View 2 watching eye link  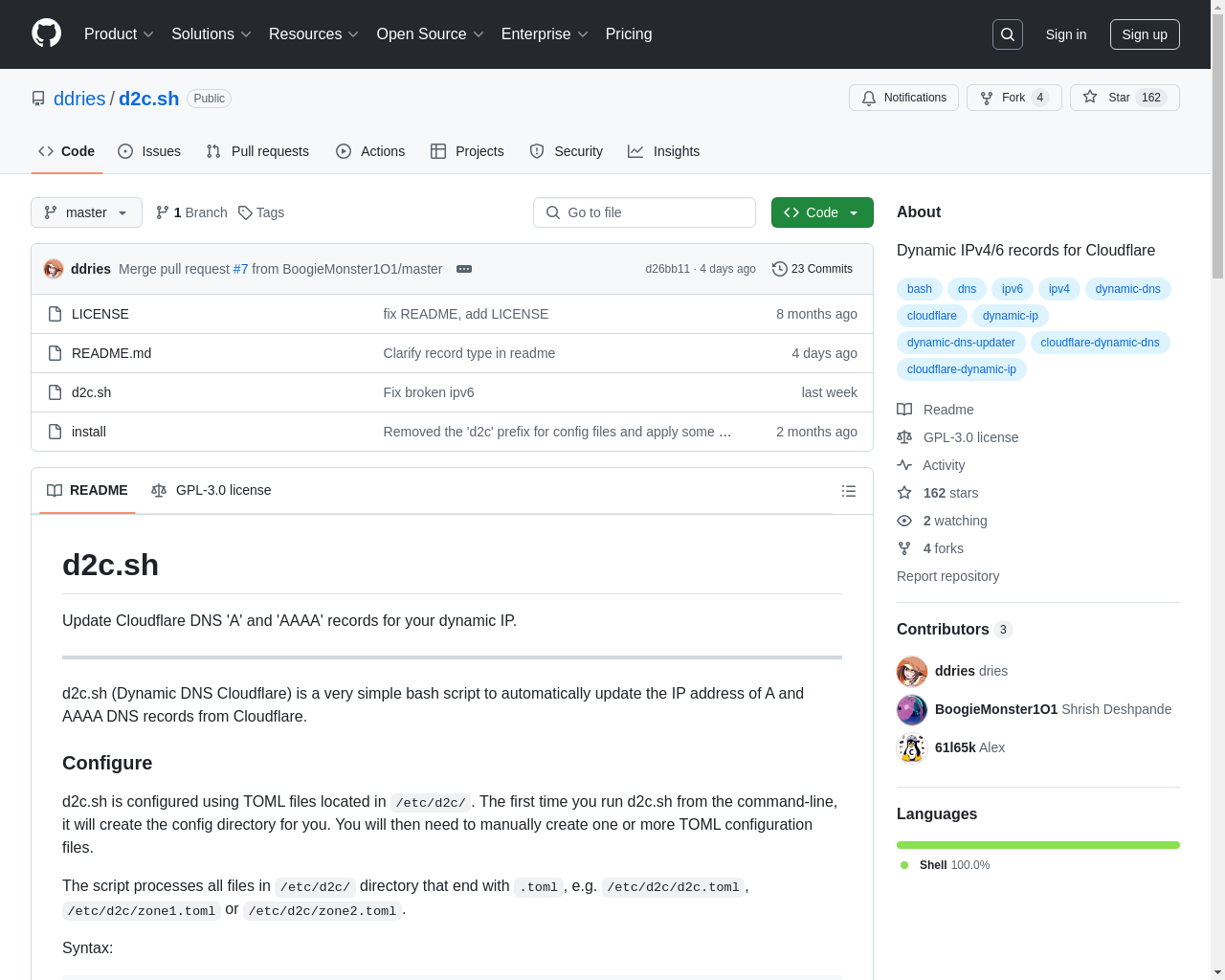[x=942, y=521]
